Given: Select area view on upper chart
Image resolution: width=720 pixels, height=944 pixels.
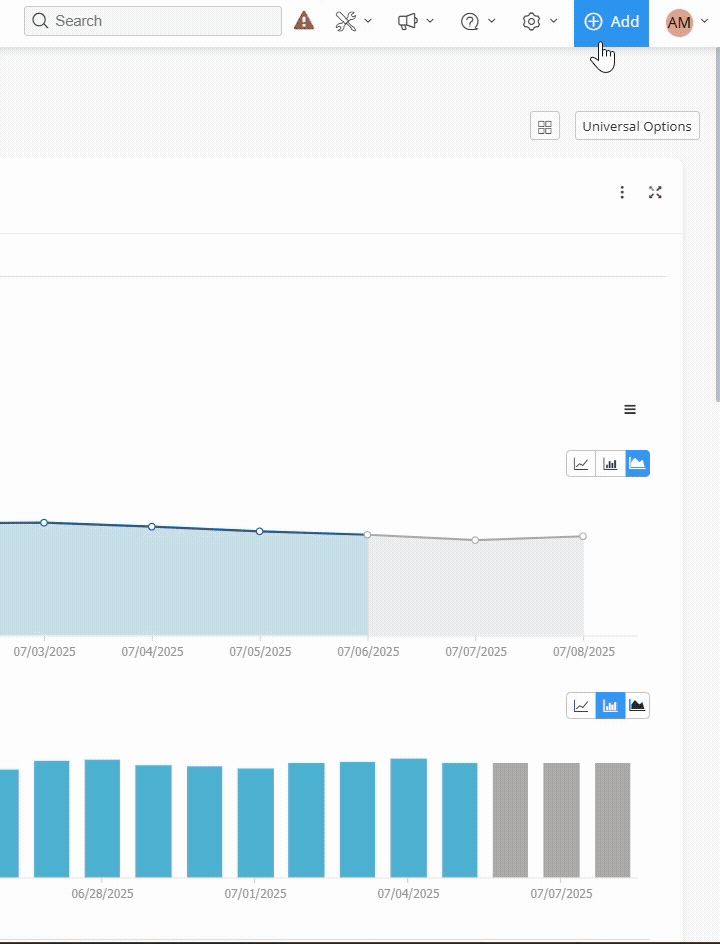Looking at the screenshot, I should pos(638,464).
